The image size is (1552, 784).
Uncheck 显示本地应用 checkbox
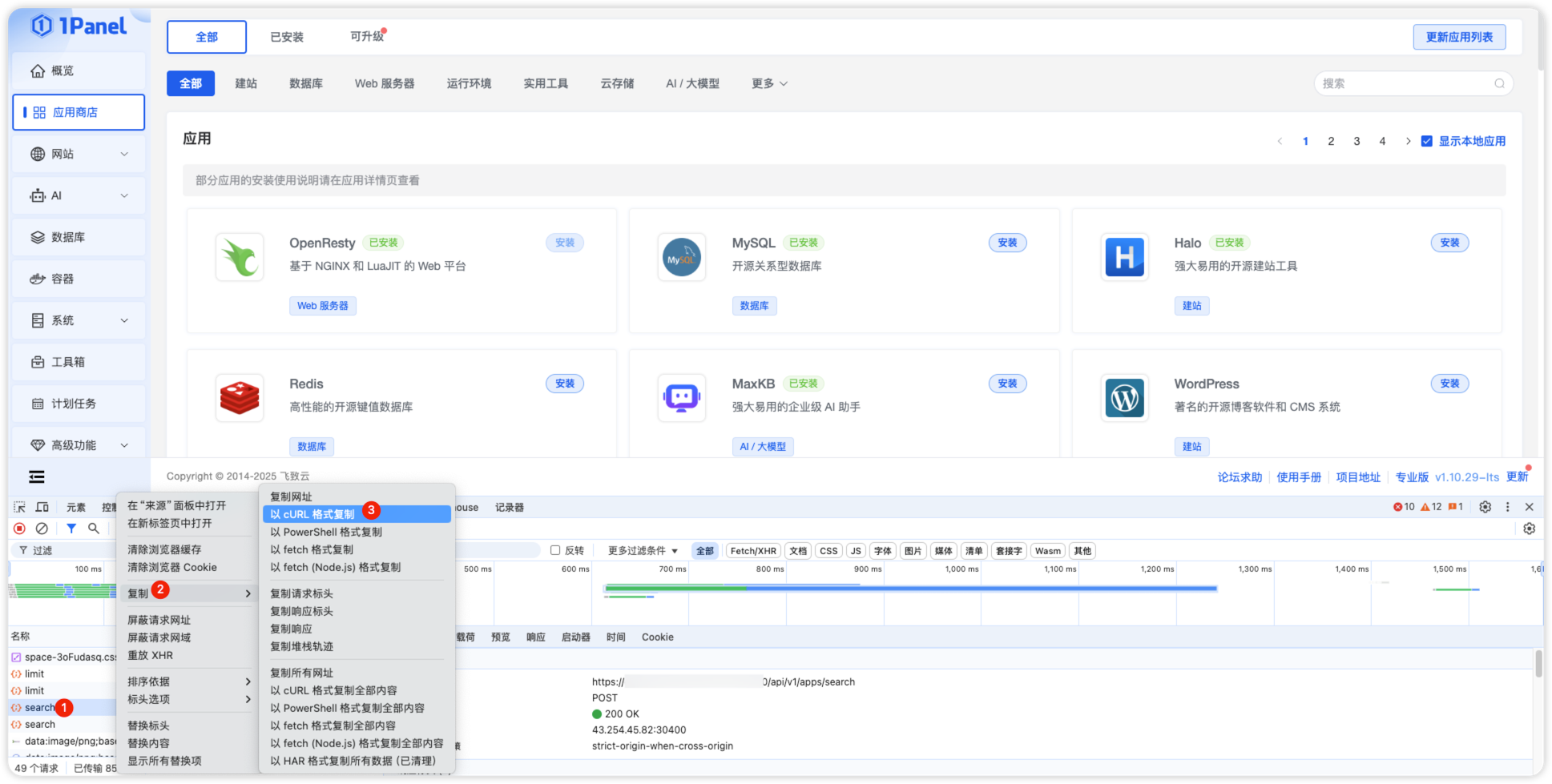coord(1426,141)
